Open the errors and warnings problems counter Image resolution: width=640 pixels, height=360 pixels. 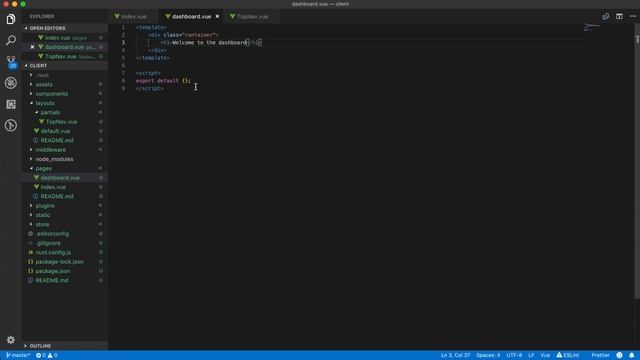[x=47, y=356]
